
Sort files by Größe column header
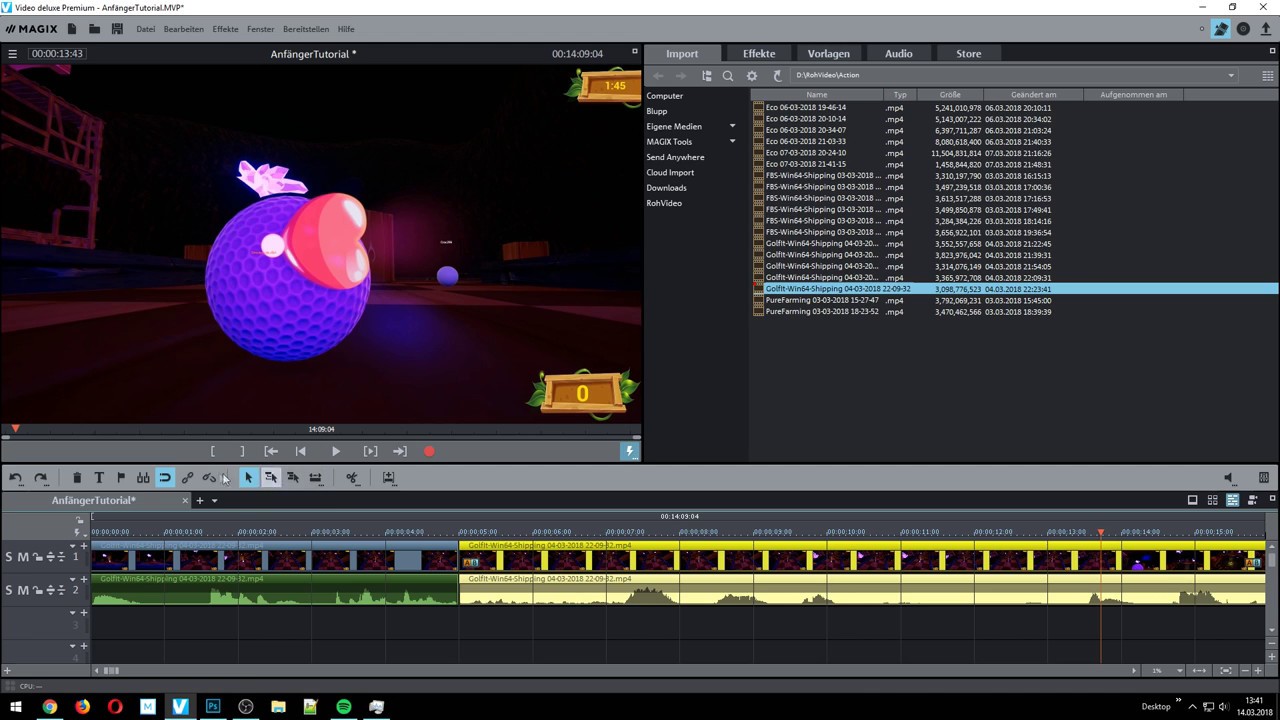click(x=949, y=95)
